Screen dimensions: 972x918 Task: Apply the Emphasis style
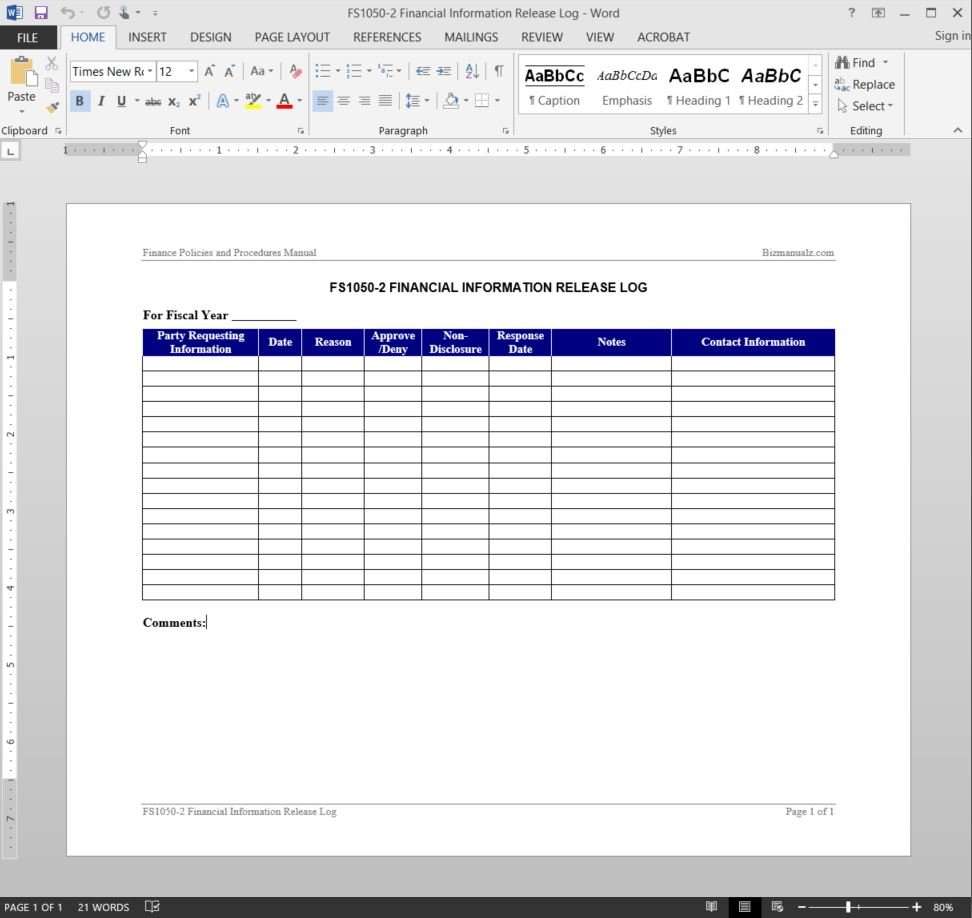pos(627,86)
